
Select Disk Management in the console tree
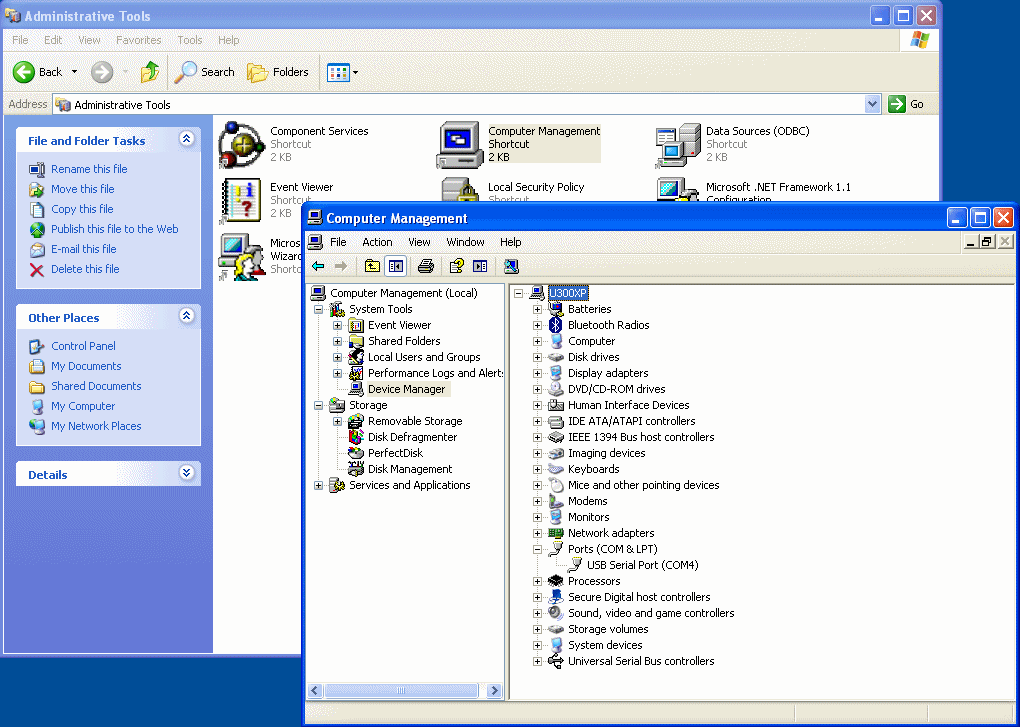click(410, 469)
